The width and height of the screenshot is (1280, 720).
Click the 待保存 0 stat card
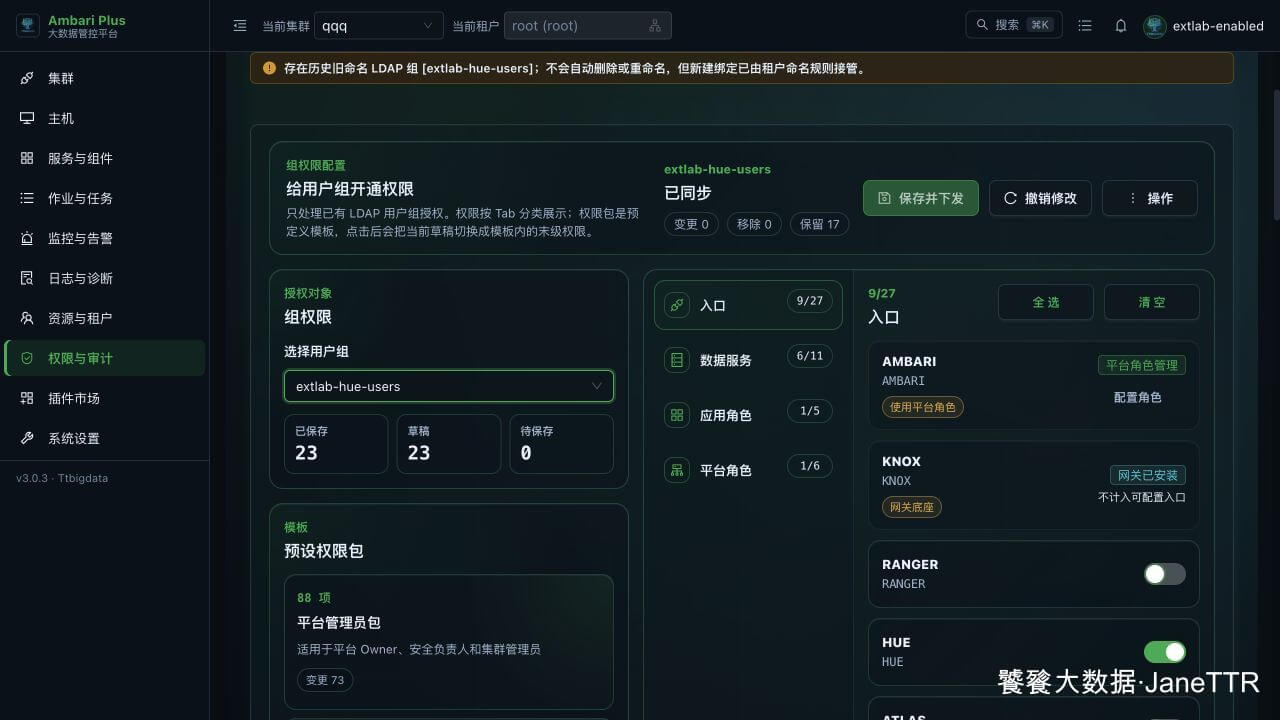pyautogui.click(x=562, y=444)
